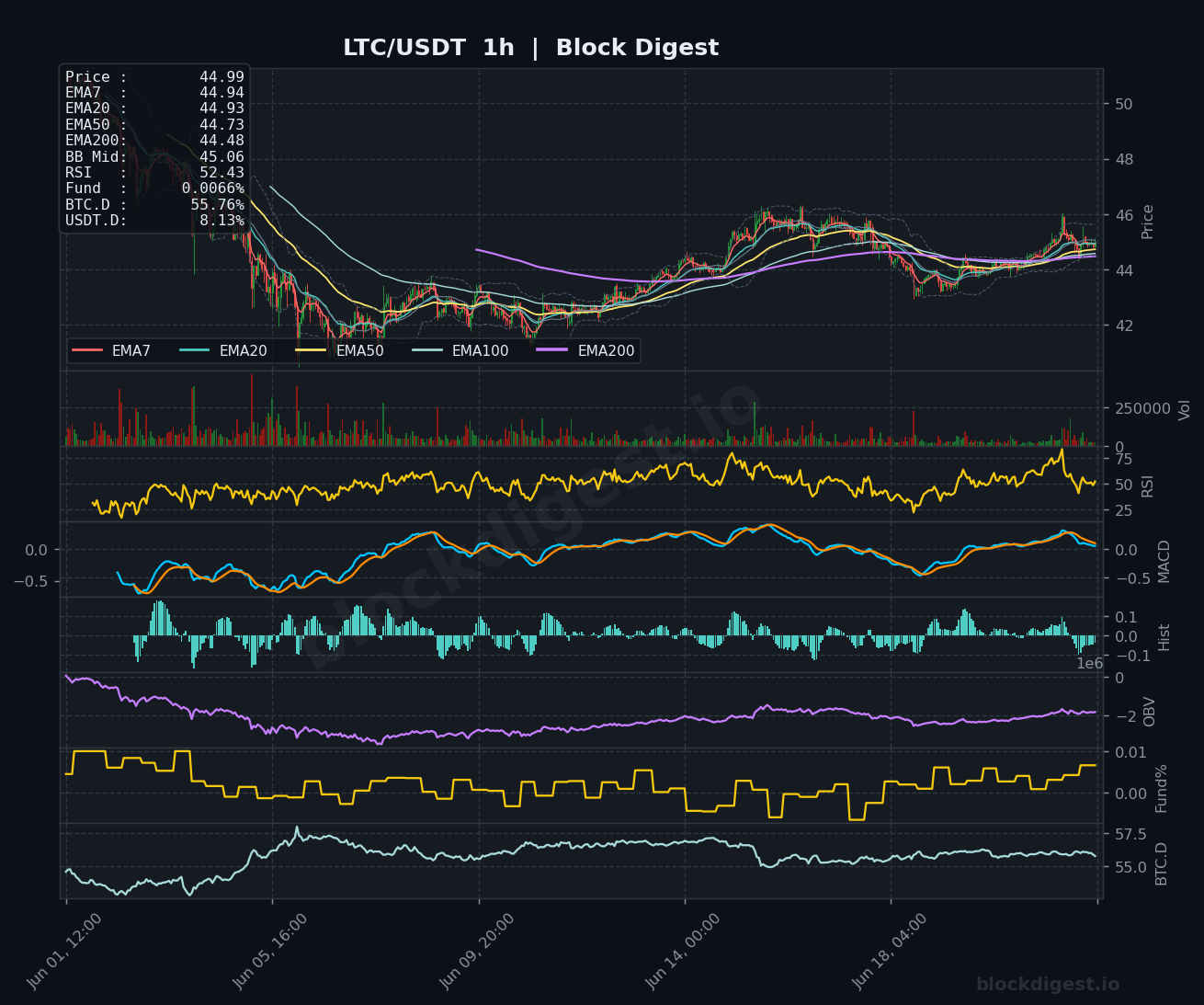Viewport: 1204px width, 1005px height.
Task: Click the EMA50 value 44.73 in info box
Action: tap(221, 125)
